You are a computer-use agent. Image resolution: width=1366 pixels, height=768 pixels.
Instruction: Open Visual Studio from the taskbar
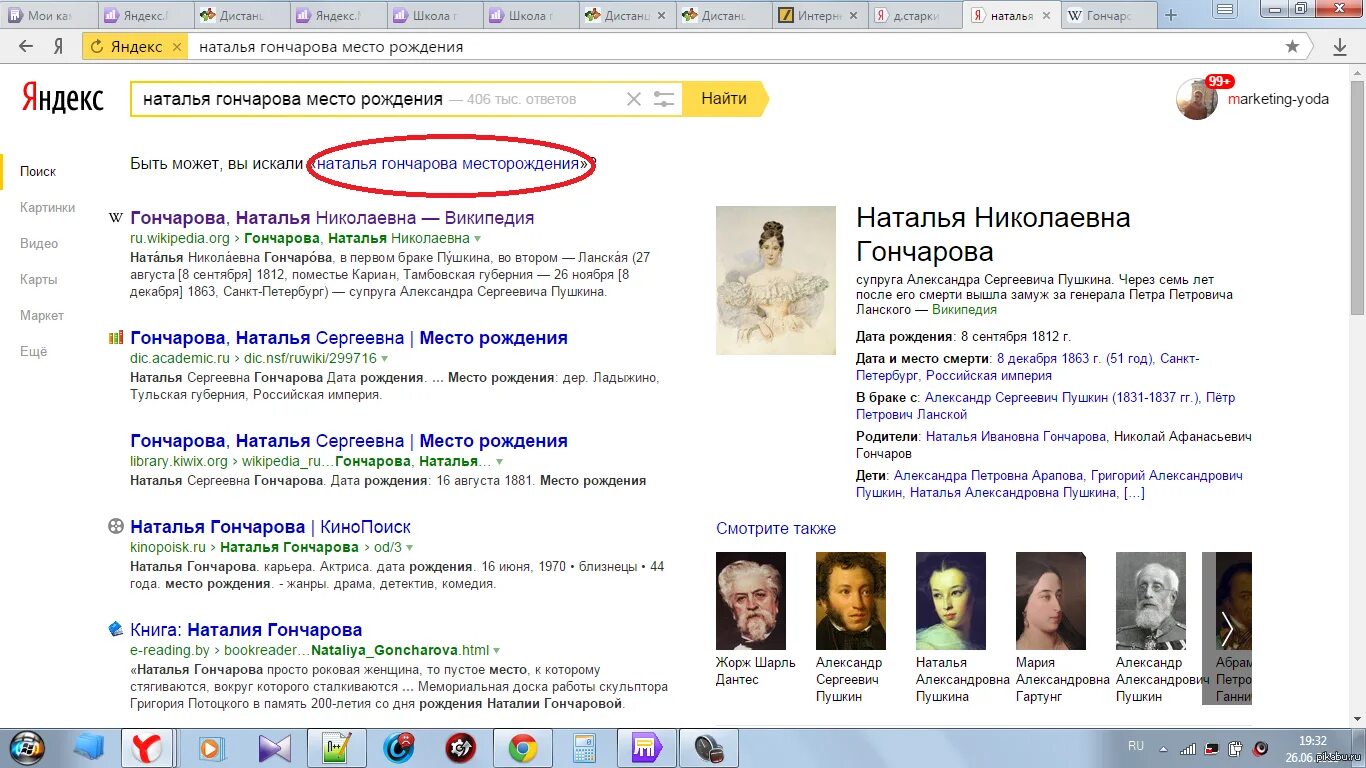273,747
